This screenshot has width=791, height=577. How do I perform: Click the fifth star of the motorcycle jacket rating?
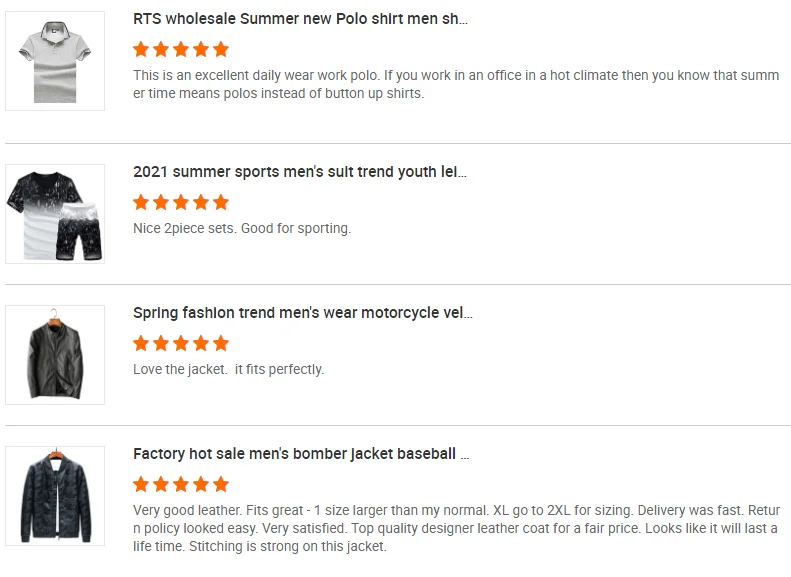click(x=221, y=343)
